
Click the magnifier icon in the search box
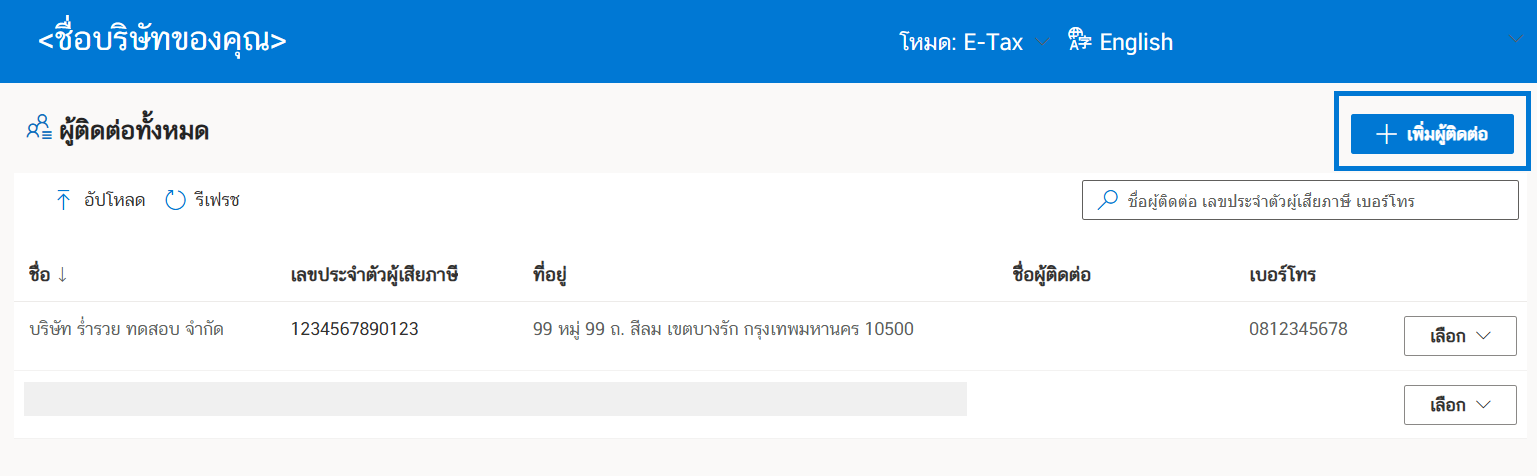point(1107,200)
